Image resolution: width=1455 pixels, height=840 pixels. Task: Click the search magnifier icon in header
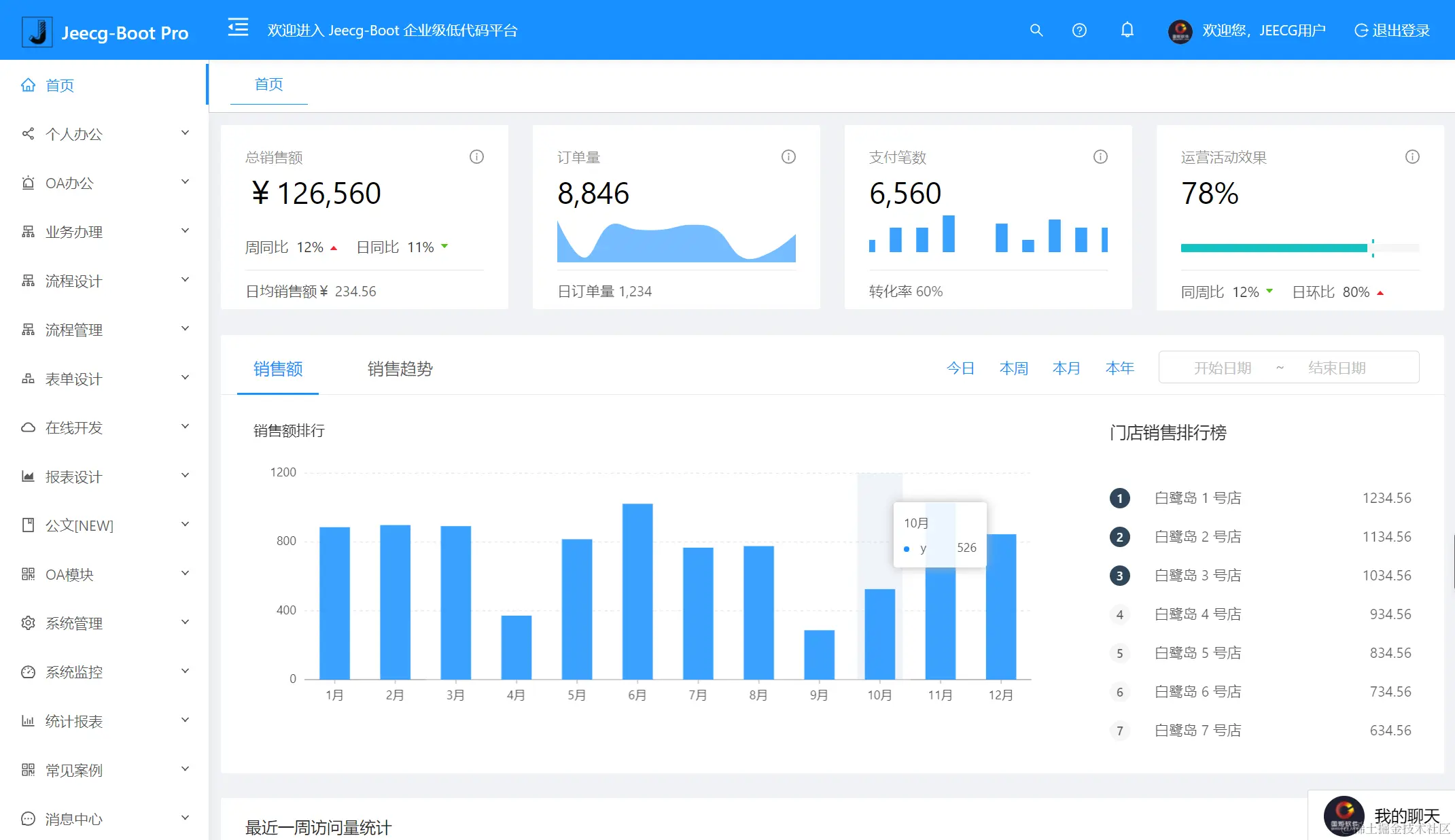(1036, 30)
